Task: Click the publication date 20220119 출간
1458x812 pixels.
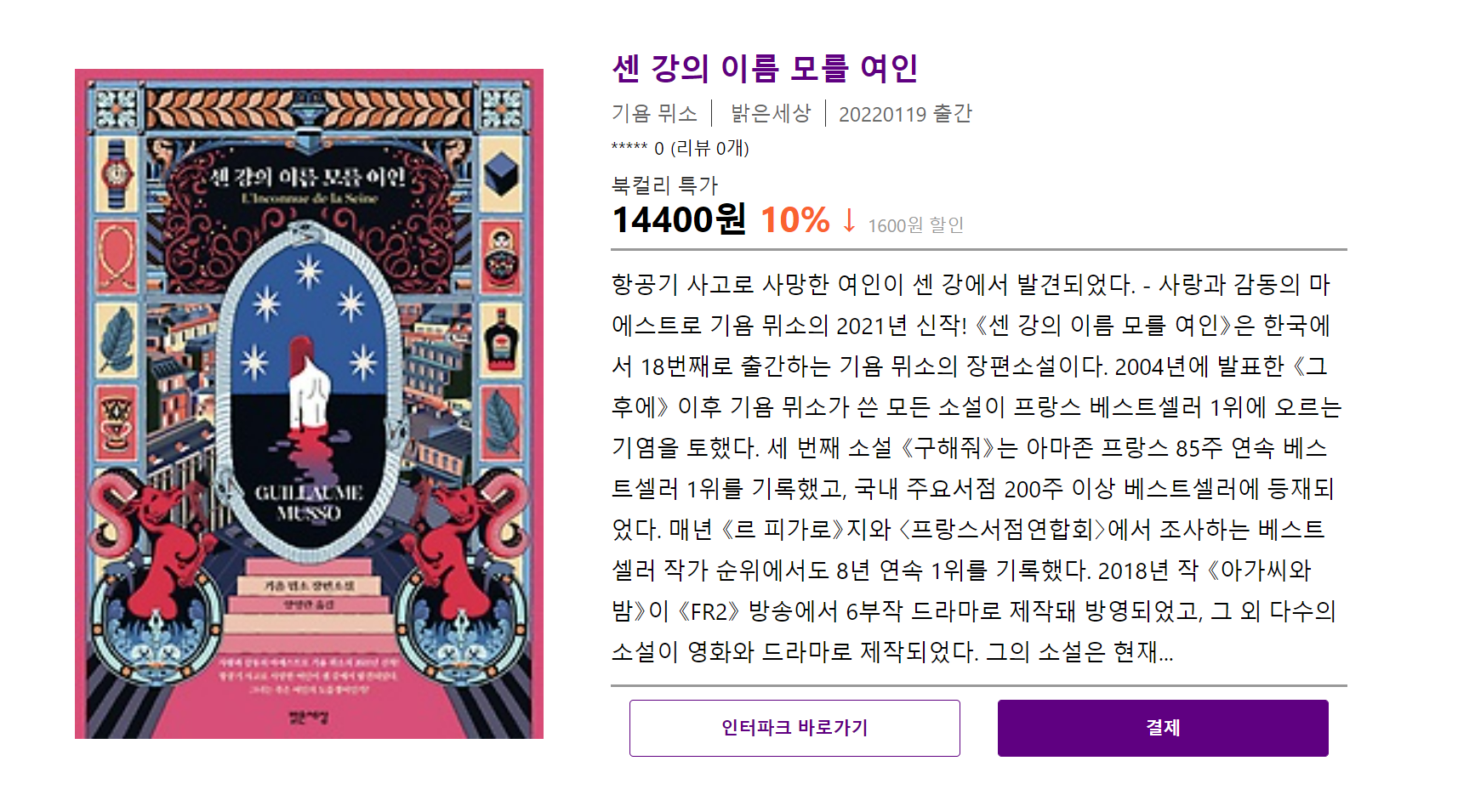Action: tap(905, 114)
